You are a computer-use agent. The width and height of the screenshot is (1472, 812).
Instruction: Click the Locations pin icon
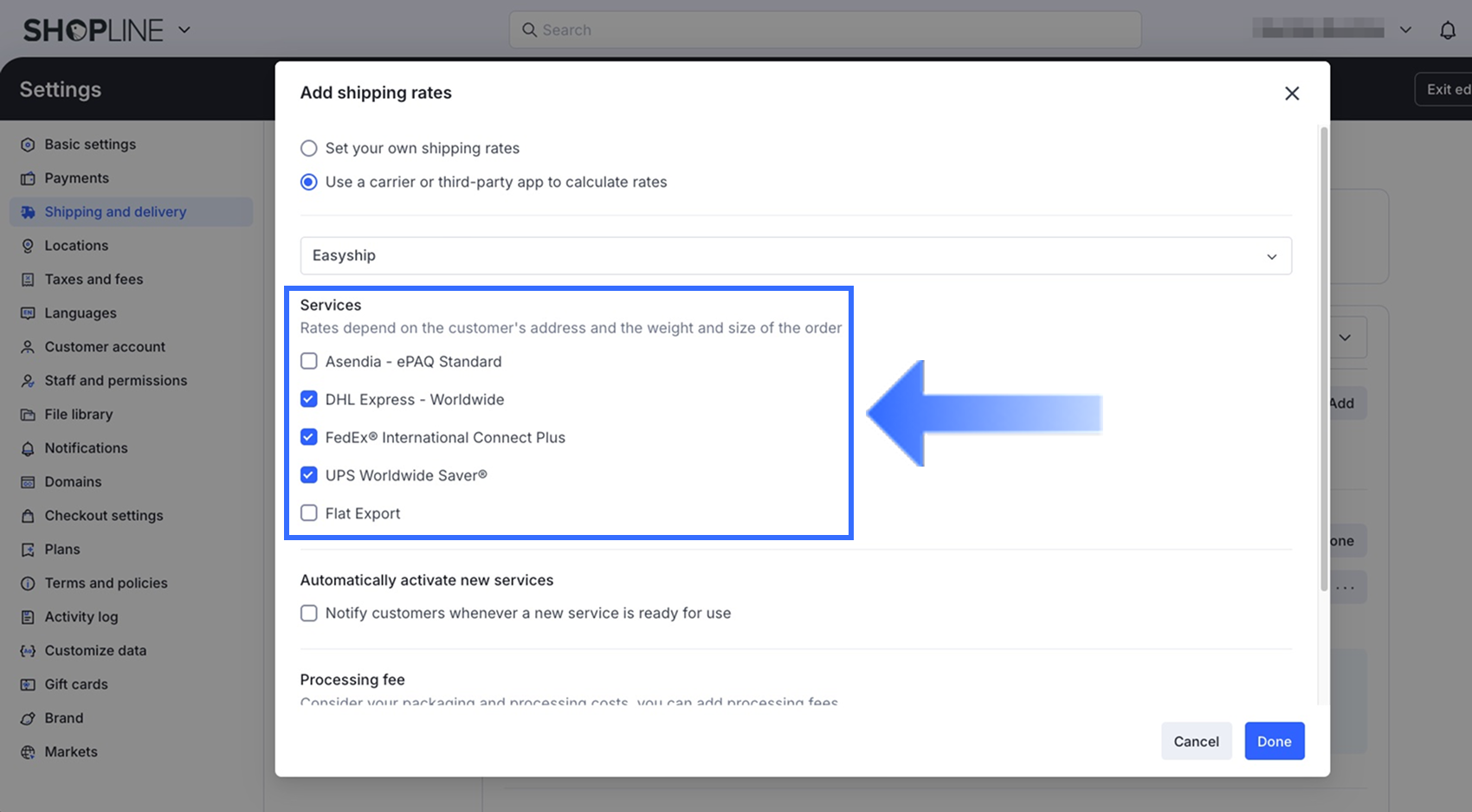coord(28,246)
